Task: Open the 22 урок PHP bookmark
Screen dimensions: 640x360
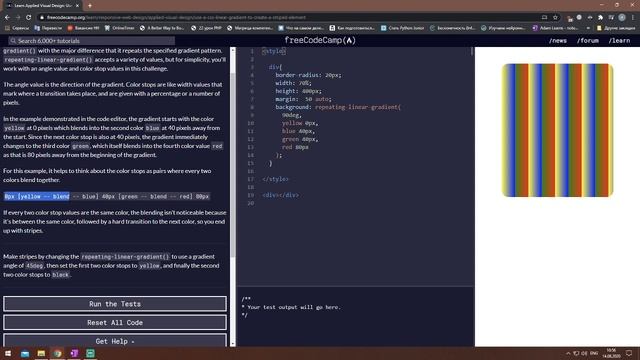Action: 206,28
